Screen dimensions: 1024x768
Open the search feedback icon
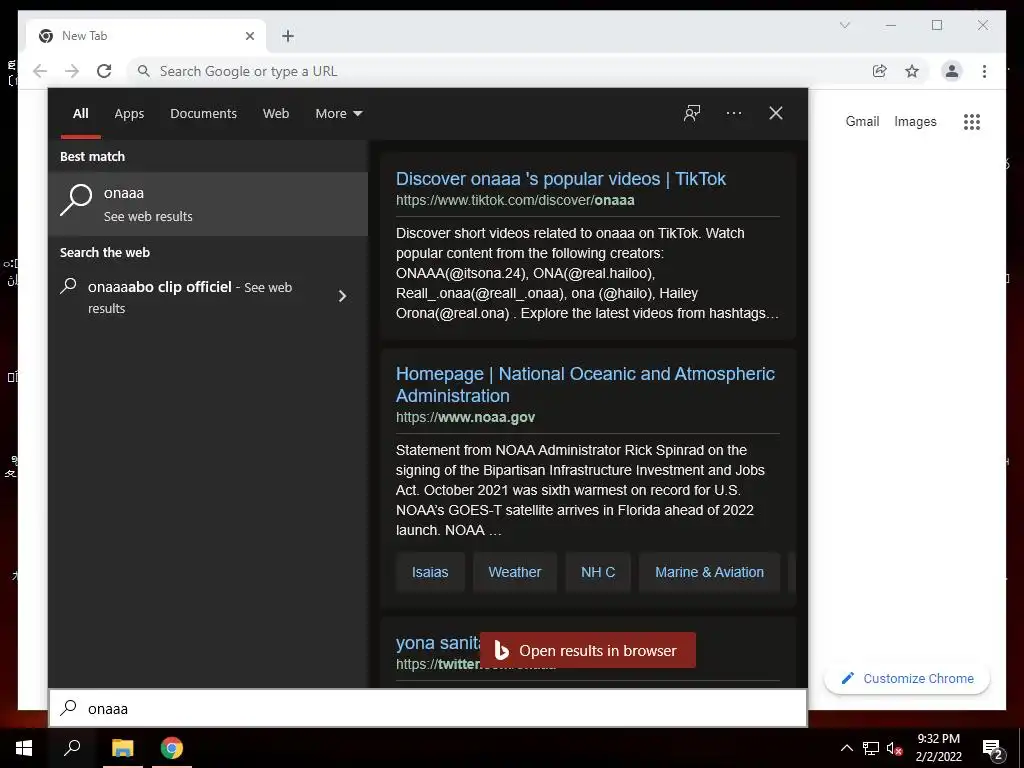tap(692, 113)
